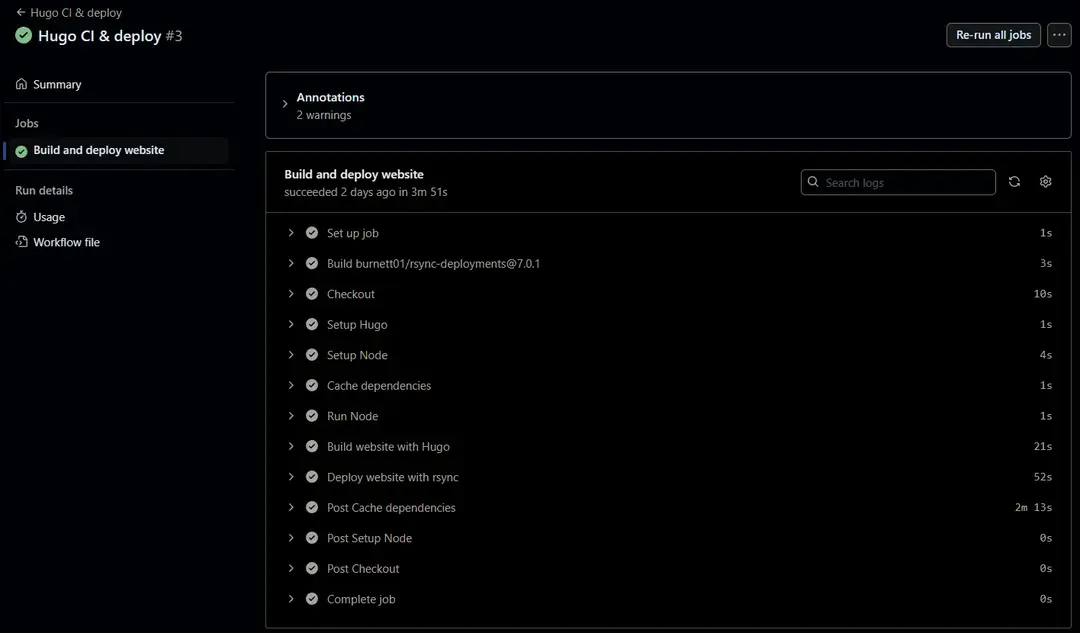Select Build and deploy website job

click(98, 151)
